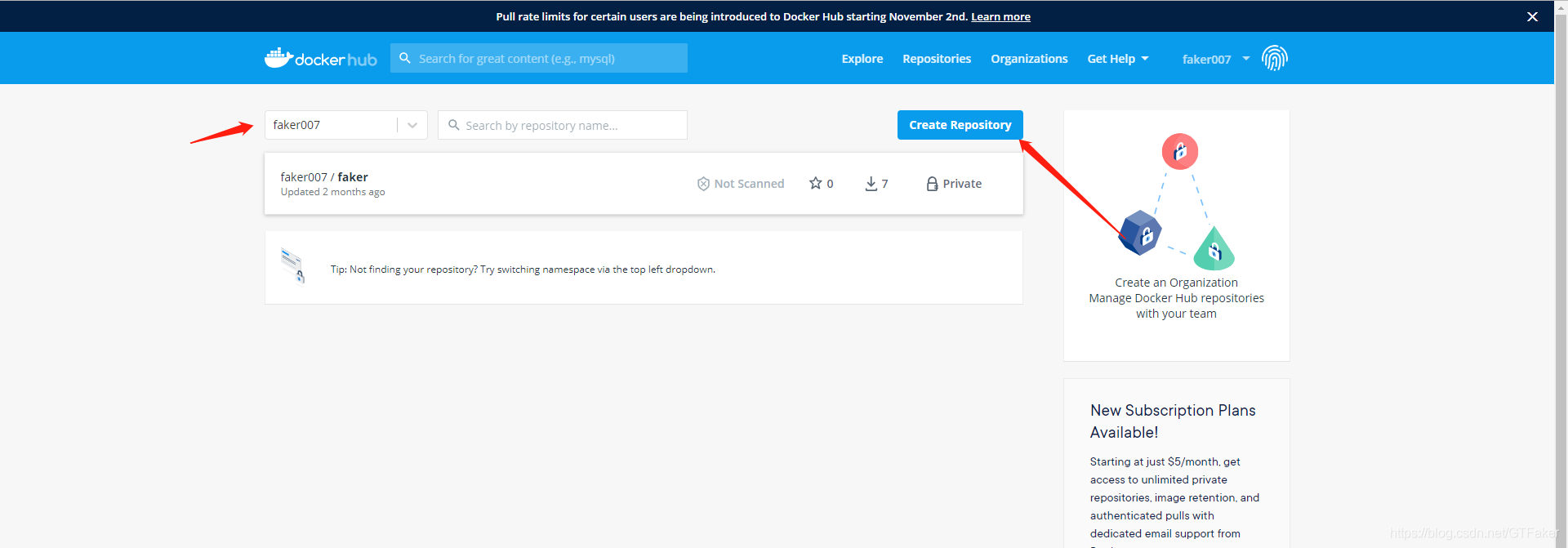The image size is (1568, 548).
Task: Click the star count 0
Action: (x=830, y=184)
